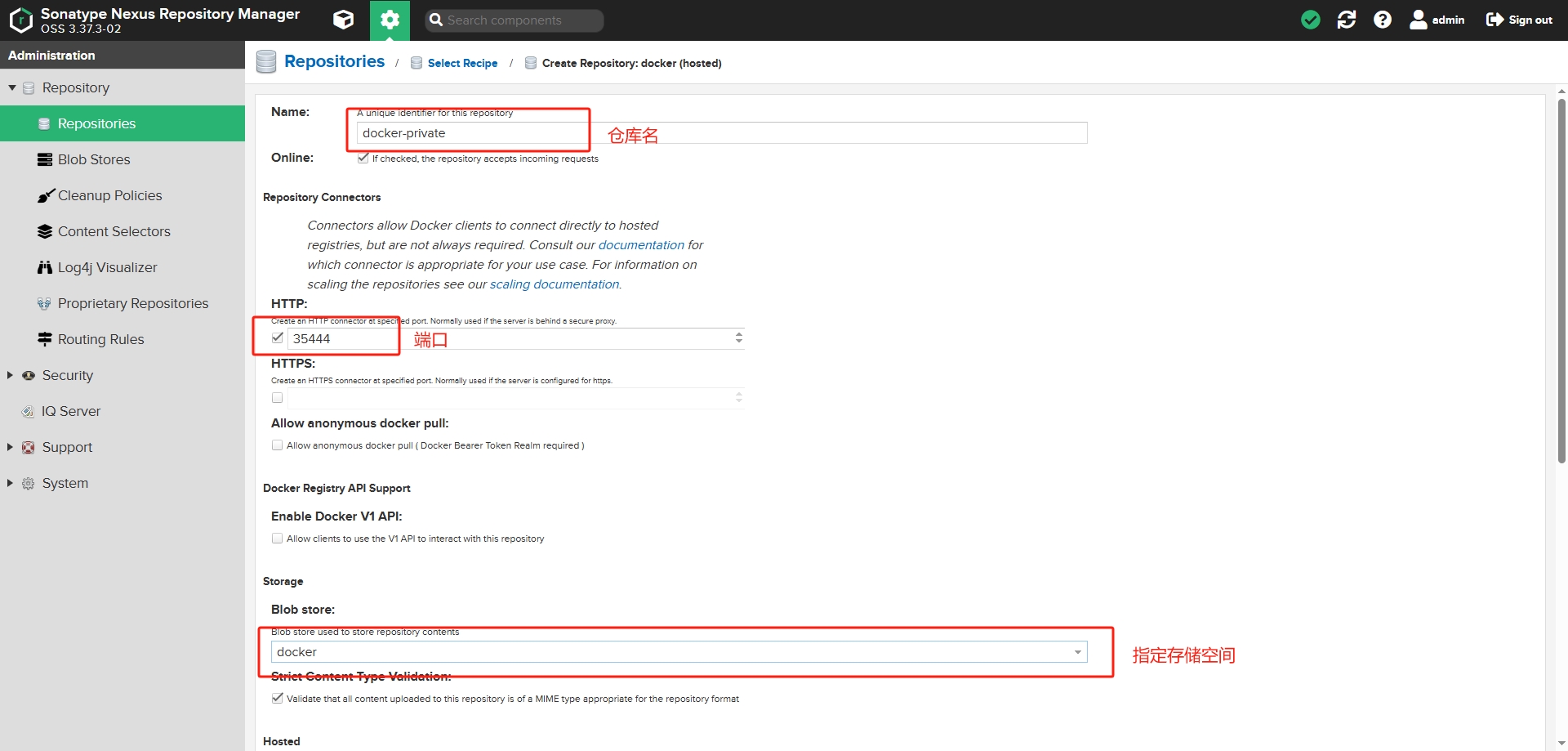
Task: Click the Content Selectors layers icon
Action: point(45,231)
